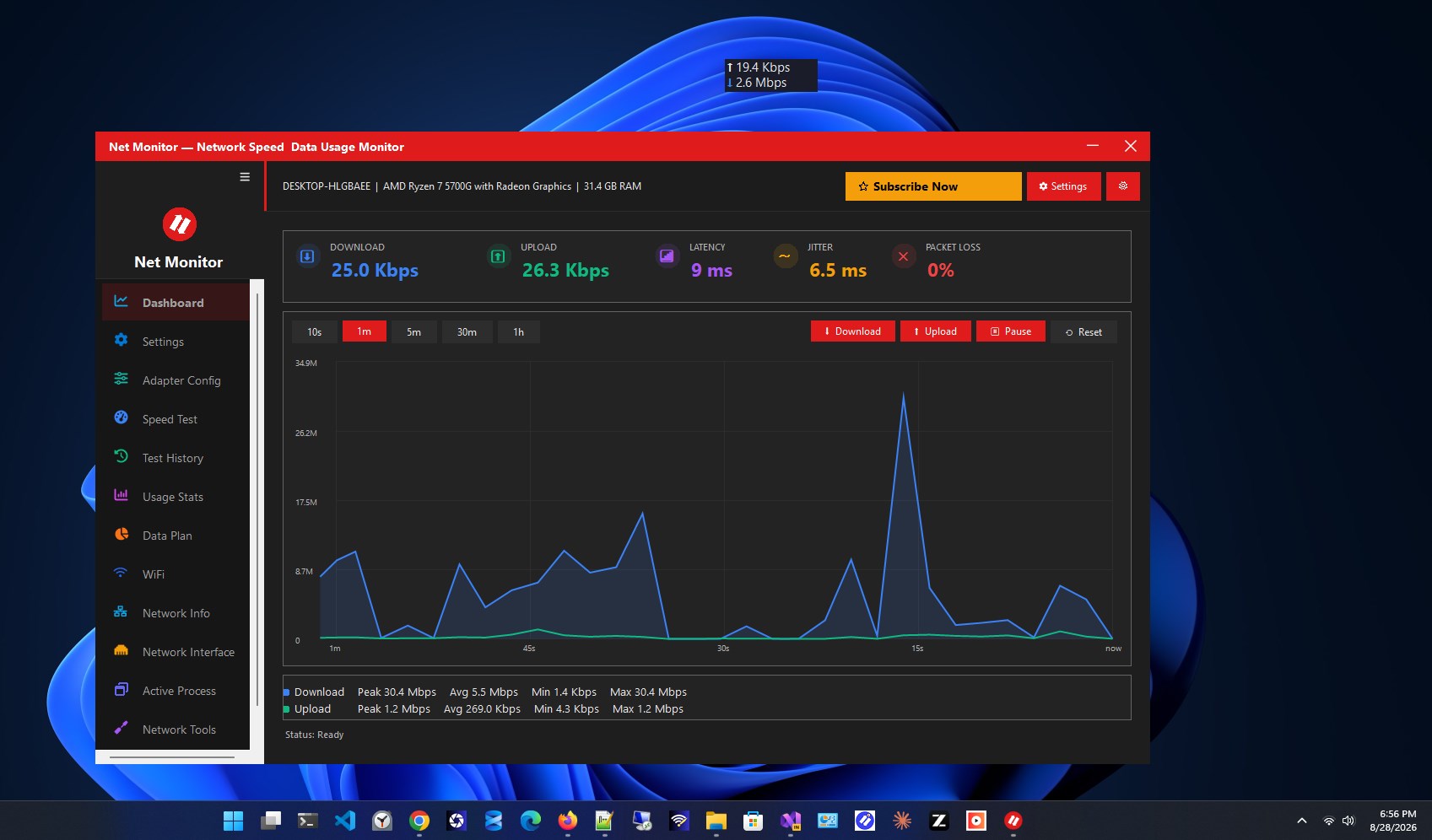Click the Windows Start button

coord(234,821)
